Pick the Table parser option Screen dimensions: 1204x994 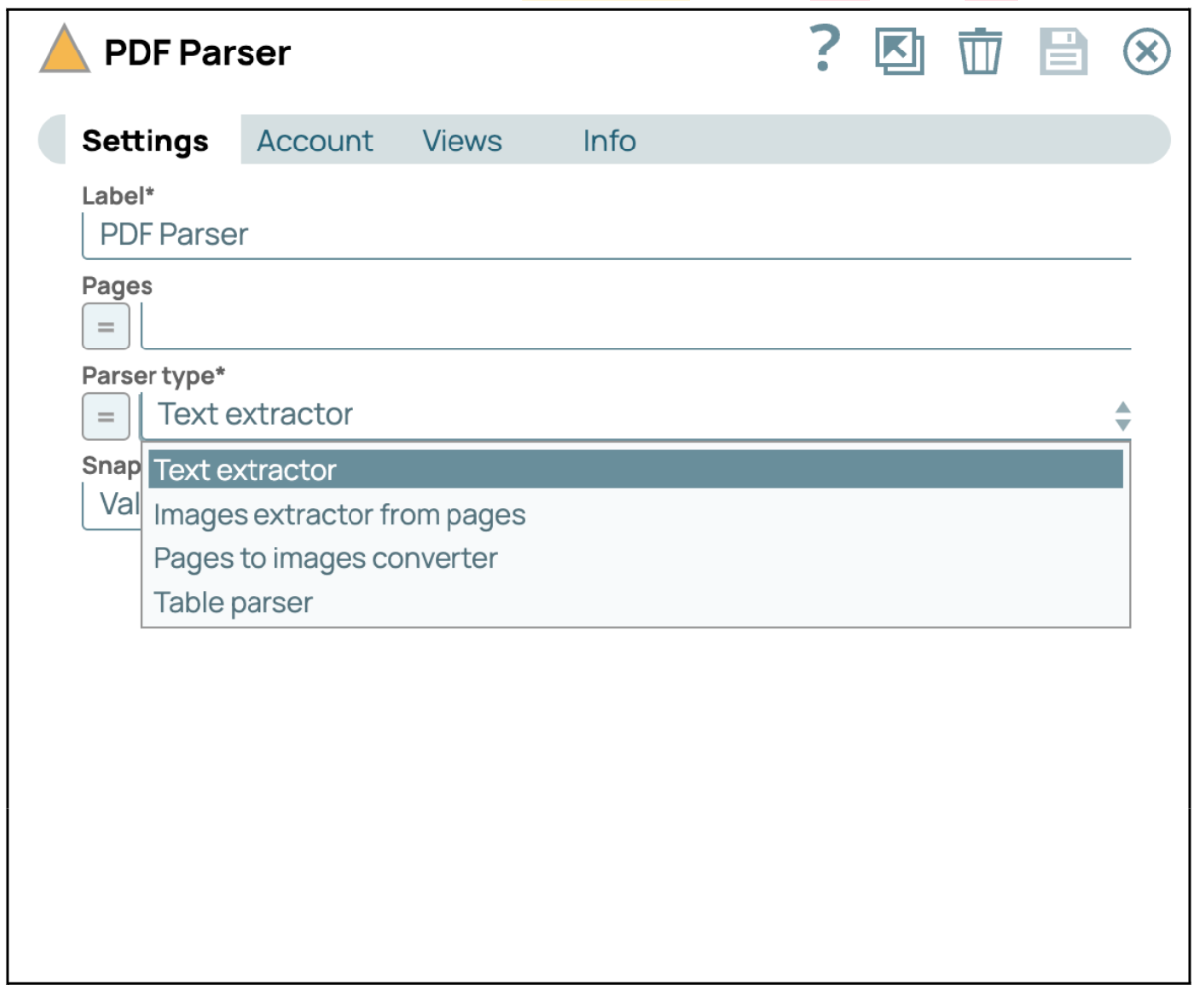(234, 603)
